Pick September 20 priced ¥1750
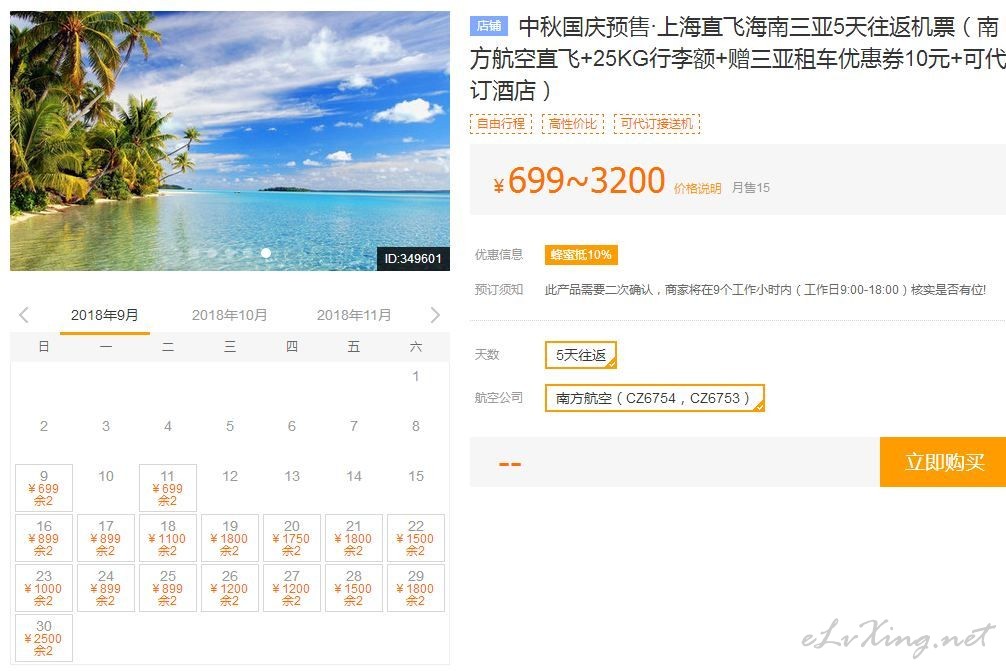The height and width of the screenshot is (671, 1006). point(291,538)
